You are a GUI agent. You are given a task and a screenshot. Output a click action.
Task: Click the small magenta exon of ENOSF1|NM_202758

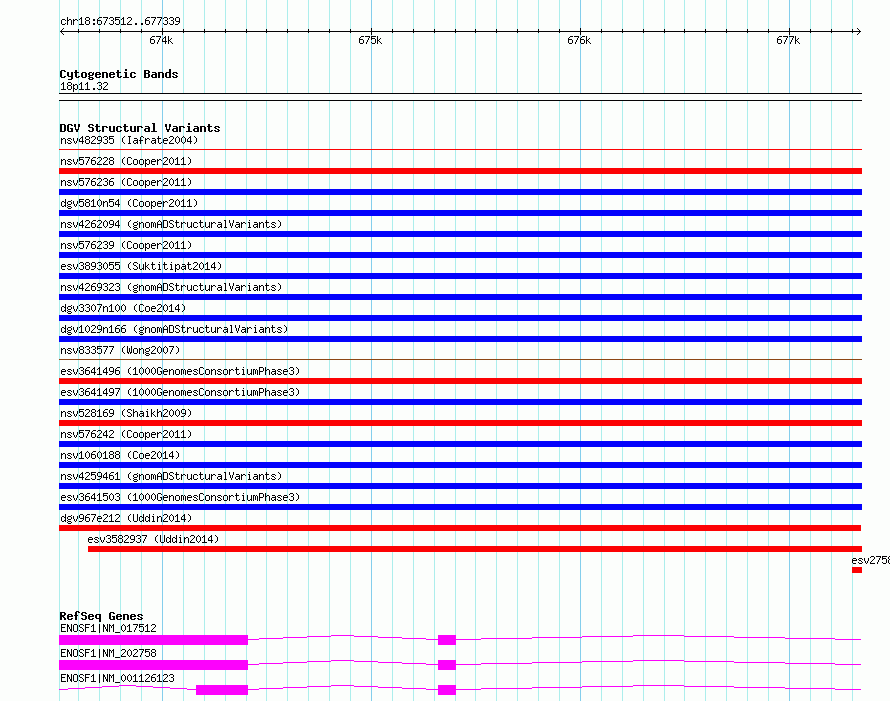point(447,665)
